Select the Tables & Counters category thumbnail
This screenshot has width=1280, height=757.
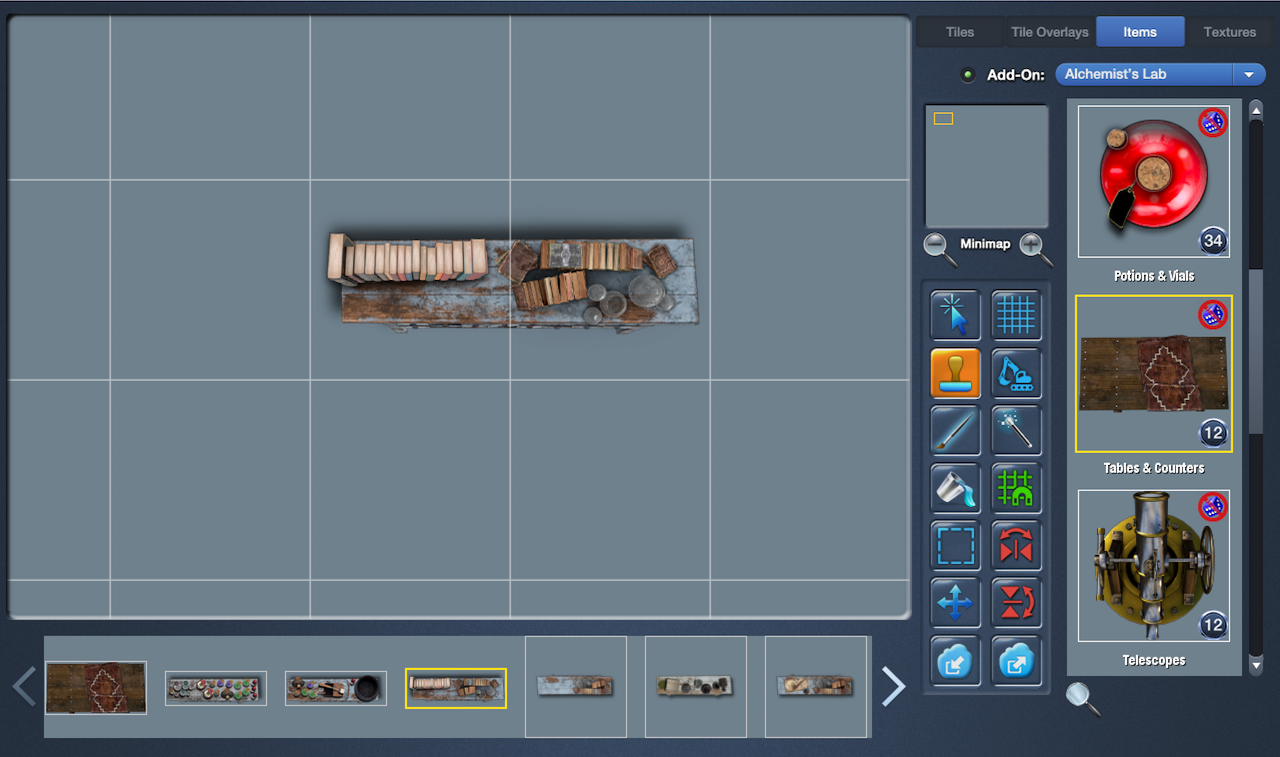[x=1154, y=373]
